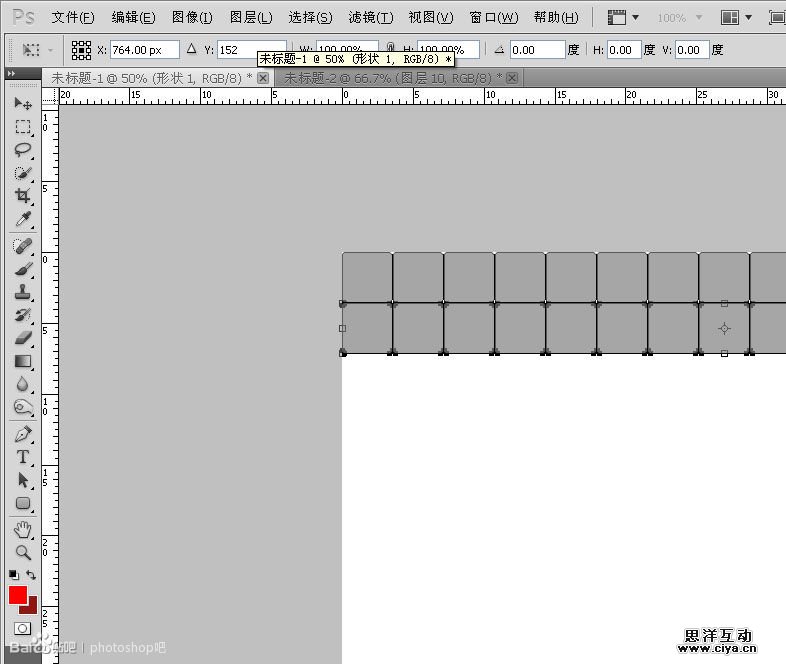Select the Pen tool

(22, 434)
